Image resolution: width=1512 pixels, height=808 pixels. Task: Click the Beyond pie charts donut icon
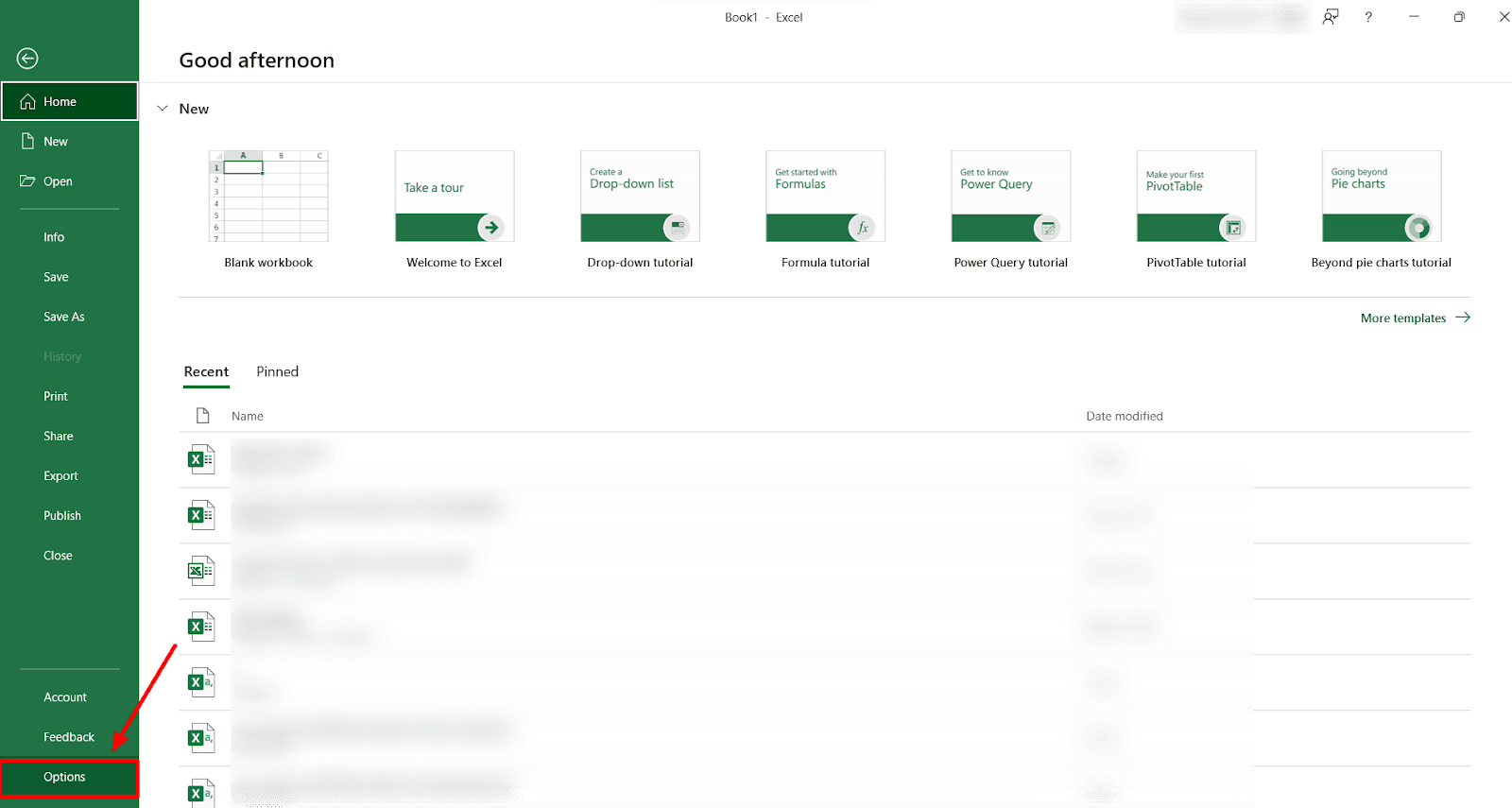click(x=1417, y=228)
